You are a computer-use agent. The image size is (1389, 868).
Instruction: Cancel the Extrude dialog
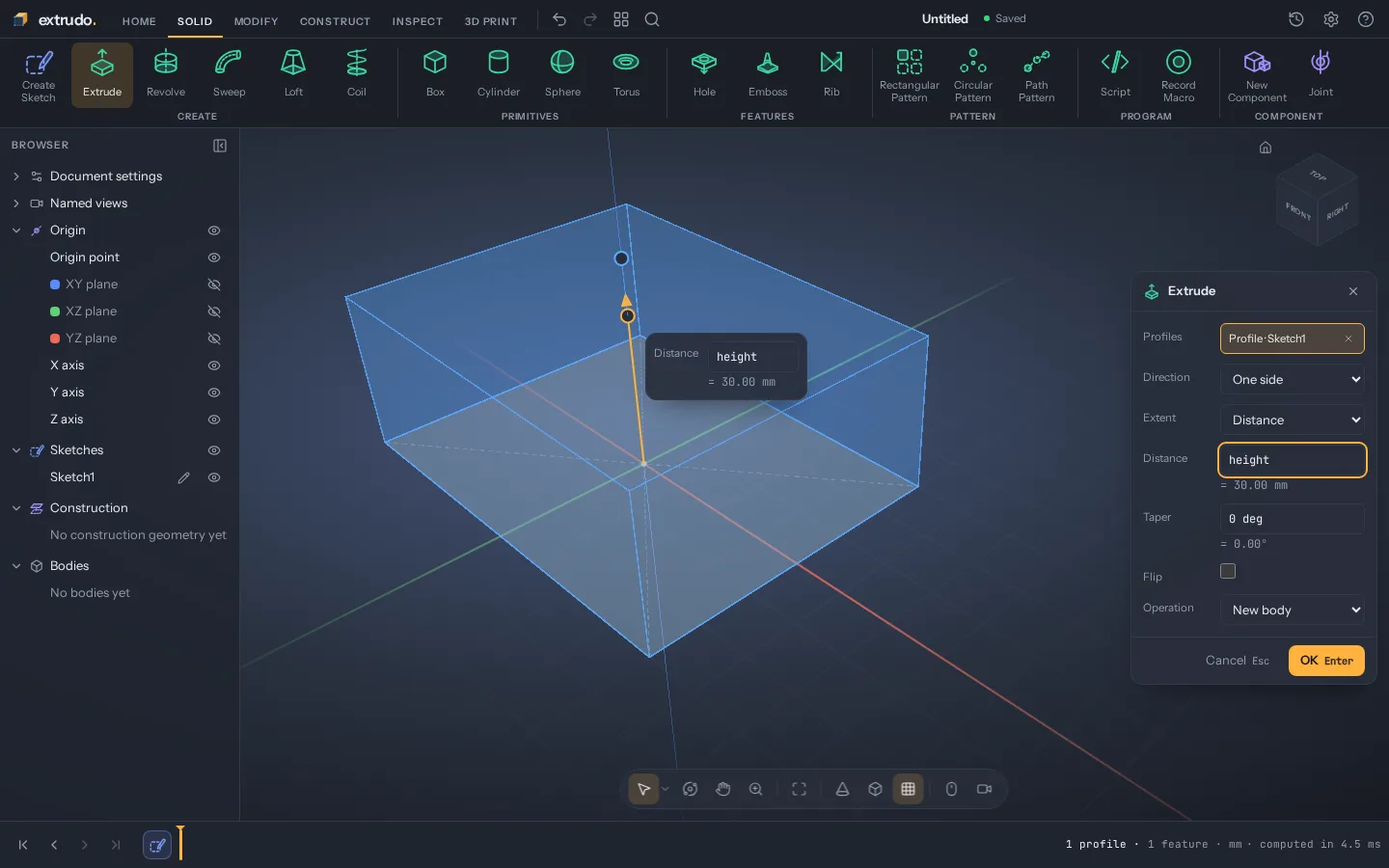click(1238, 661)
